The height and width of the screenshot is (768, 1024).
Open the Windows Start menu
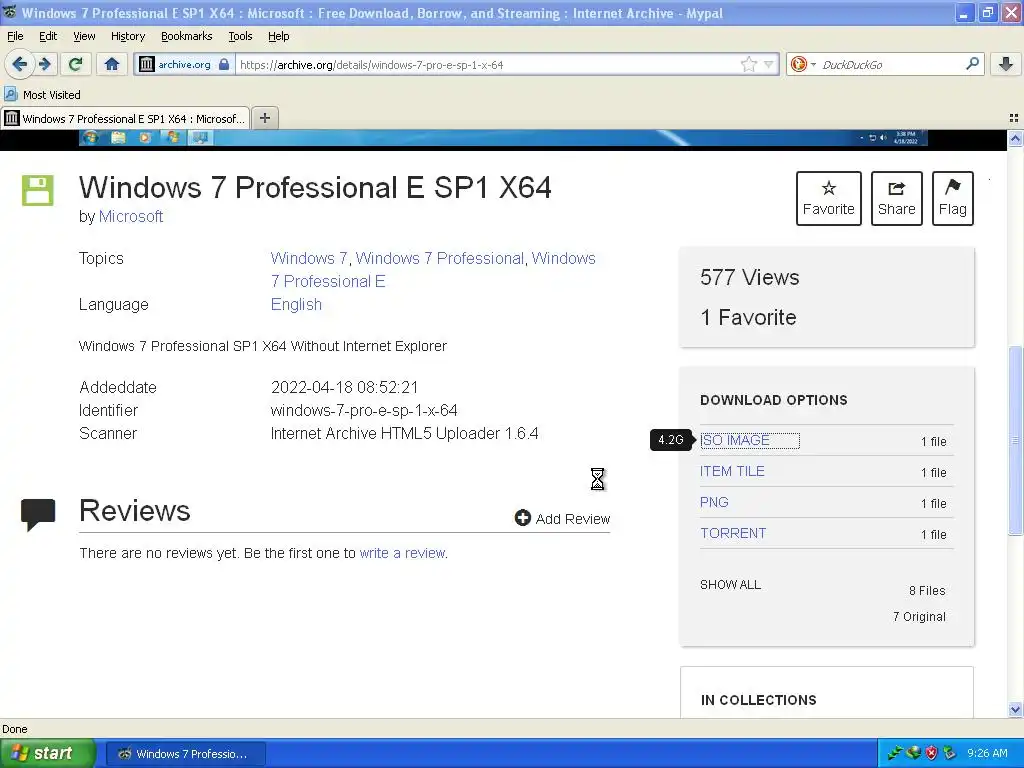pyautogui.click(x=48, y=754)
